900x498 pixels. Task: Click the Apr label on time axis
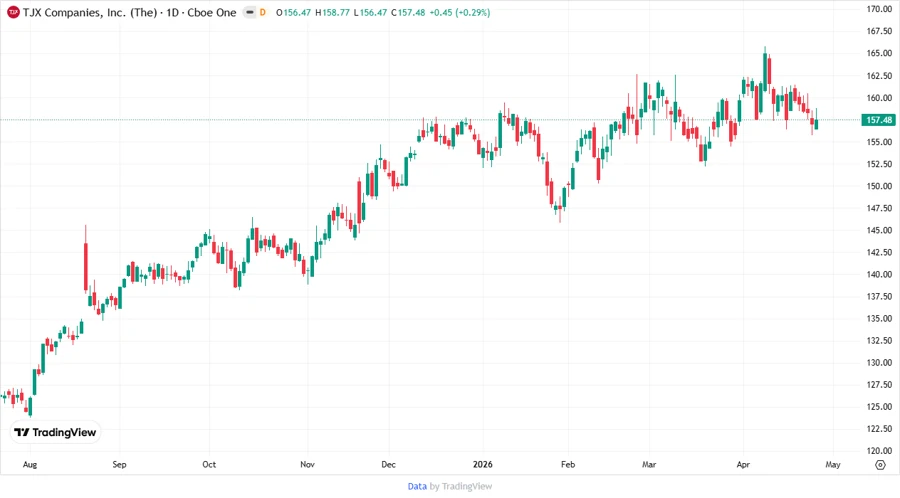pyautogui.click(x=743, y=464)
